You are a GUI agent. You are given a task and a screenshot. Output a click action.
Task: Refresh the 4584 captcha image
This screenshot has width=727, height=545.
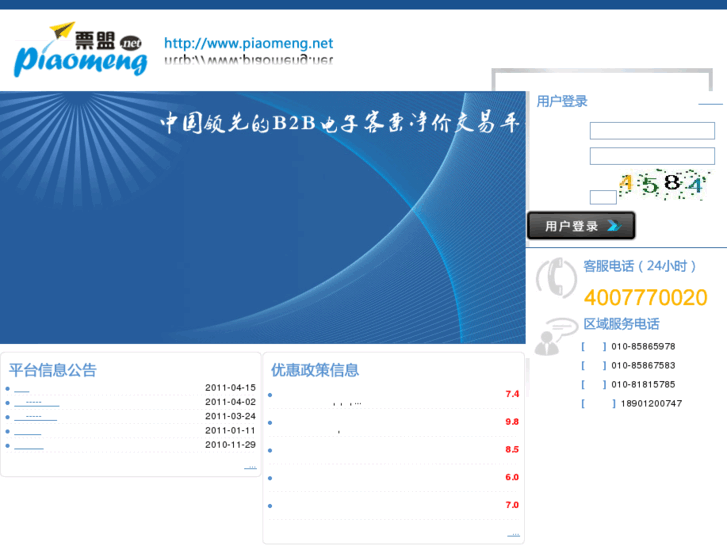tap(663, 185)
